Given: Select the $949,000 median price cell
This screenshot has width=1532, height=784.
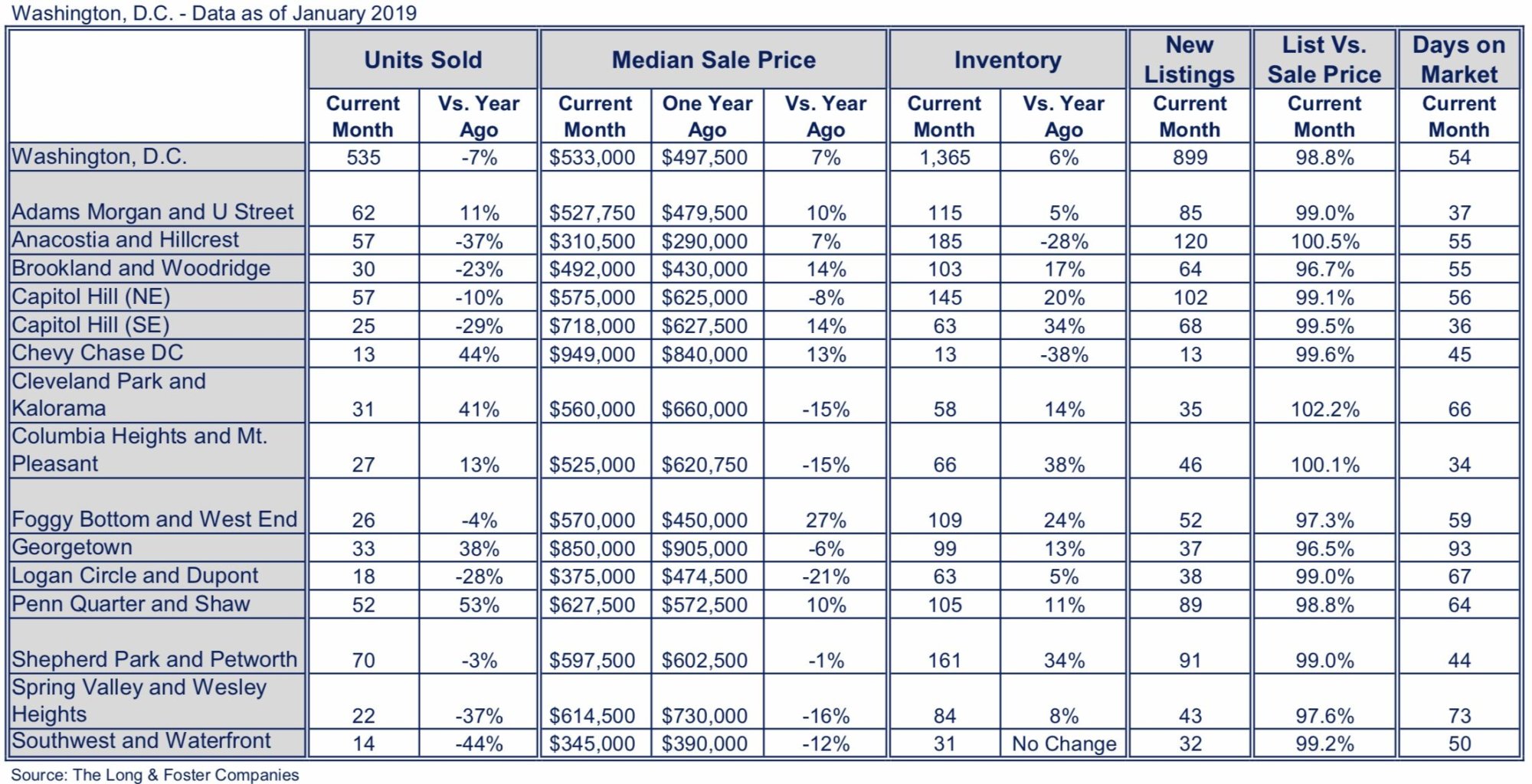Looking at the screenshot, I should click(592, 354).
